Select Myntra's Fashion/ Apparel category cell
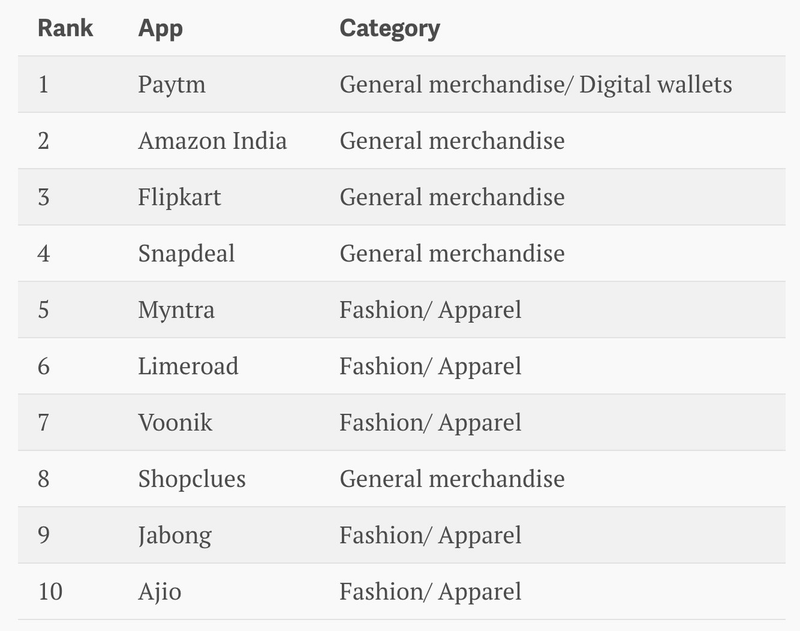 (x=430, y=310)
